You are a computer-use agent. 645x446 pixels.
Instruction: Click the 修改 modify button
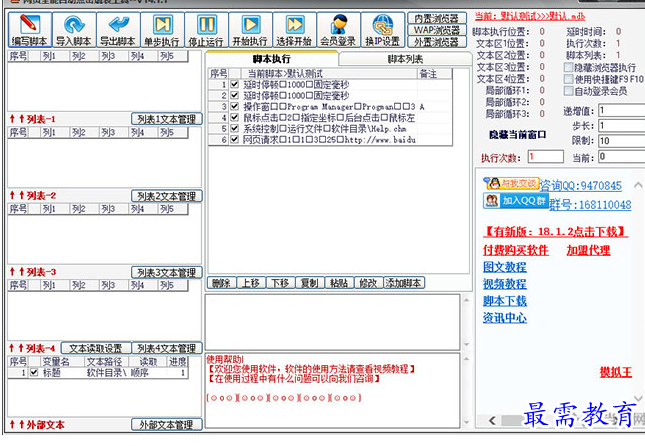368,283
